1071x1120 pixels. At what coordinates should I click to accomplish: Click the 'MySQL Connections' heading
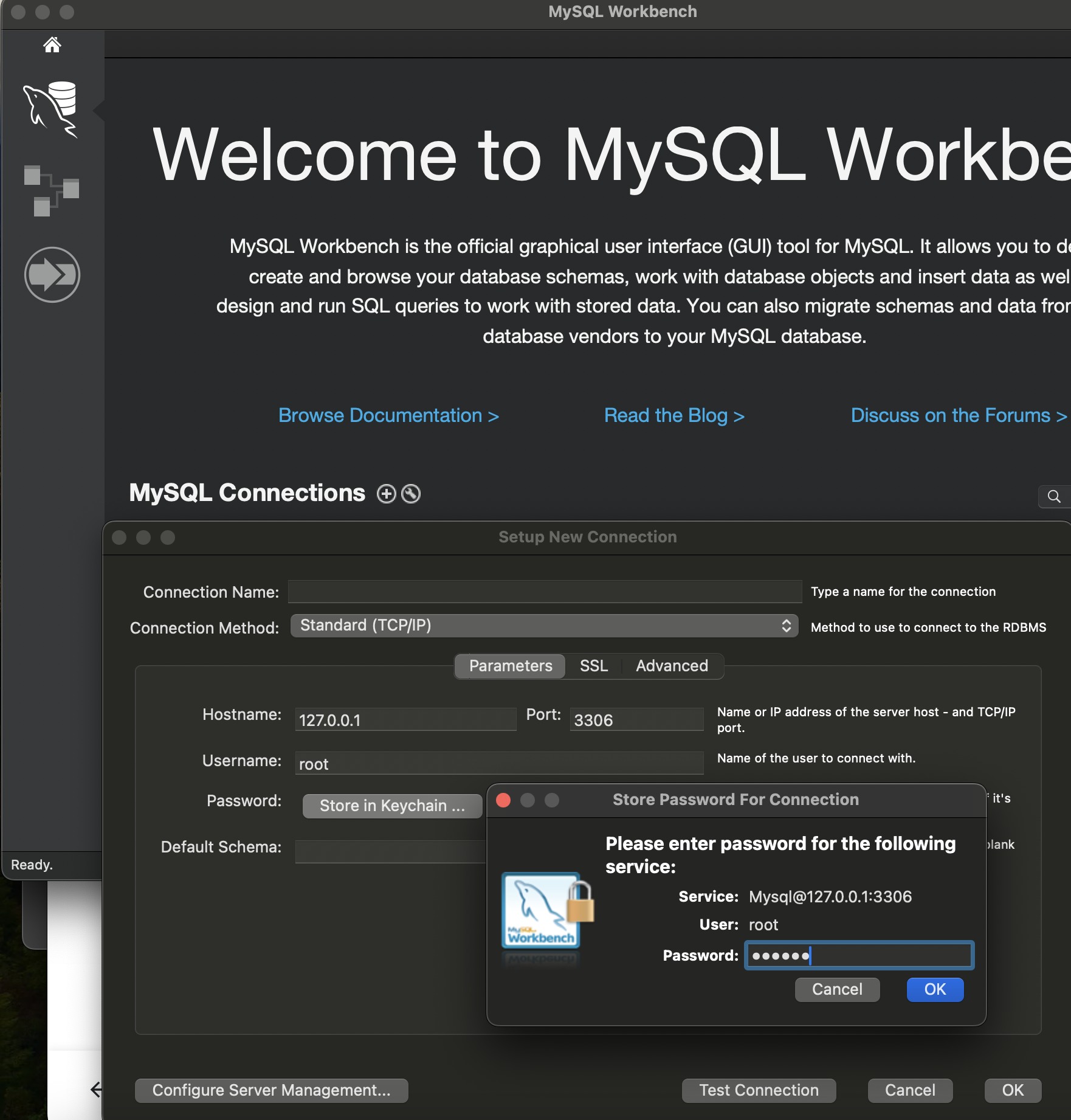[247, 493]
